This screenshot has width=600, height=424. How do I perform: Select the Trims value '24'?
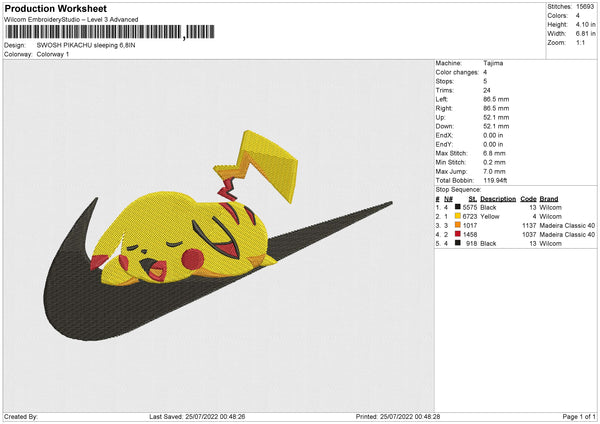tap(487, 90)
